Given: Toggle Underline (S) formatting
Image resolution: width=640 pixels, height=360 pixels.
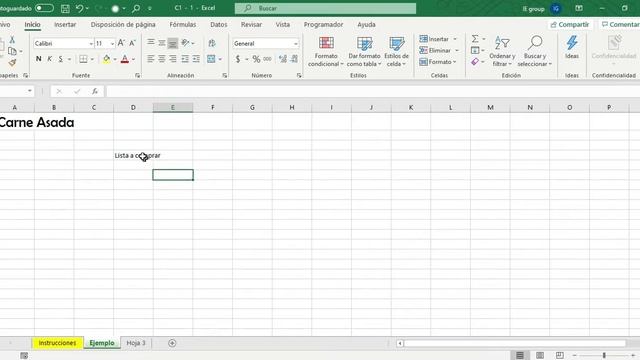Looking at the screenshot, I should pos(60,59).
